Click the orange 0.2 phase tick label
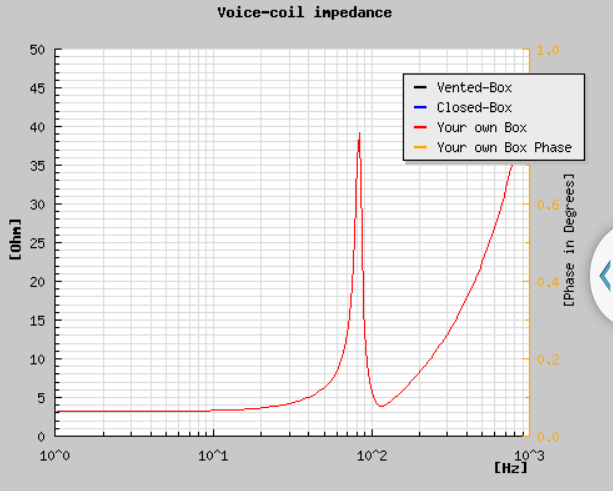The width and height of the screenshot is (613, 491). (x=548, y=359)
